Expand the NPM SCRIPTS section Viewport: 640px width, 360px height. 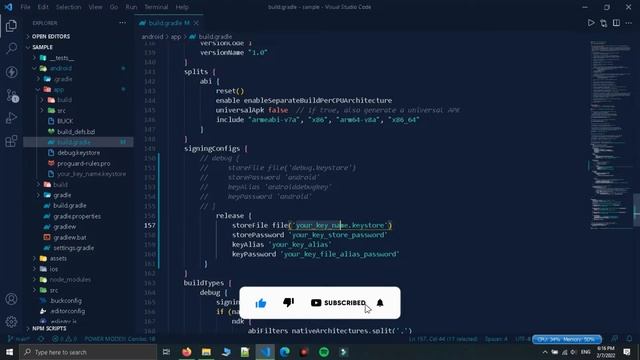[49, 328]
